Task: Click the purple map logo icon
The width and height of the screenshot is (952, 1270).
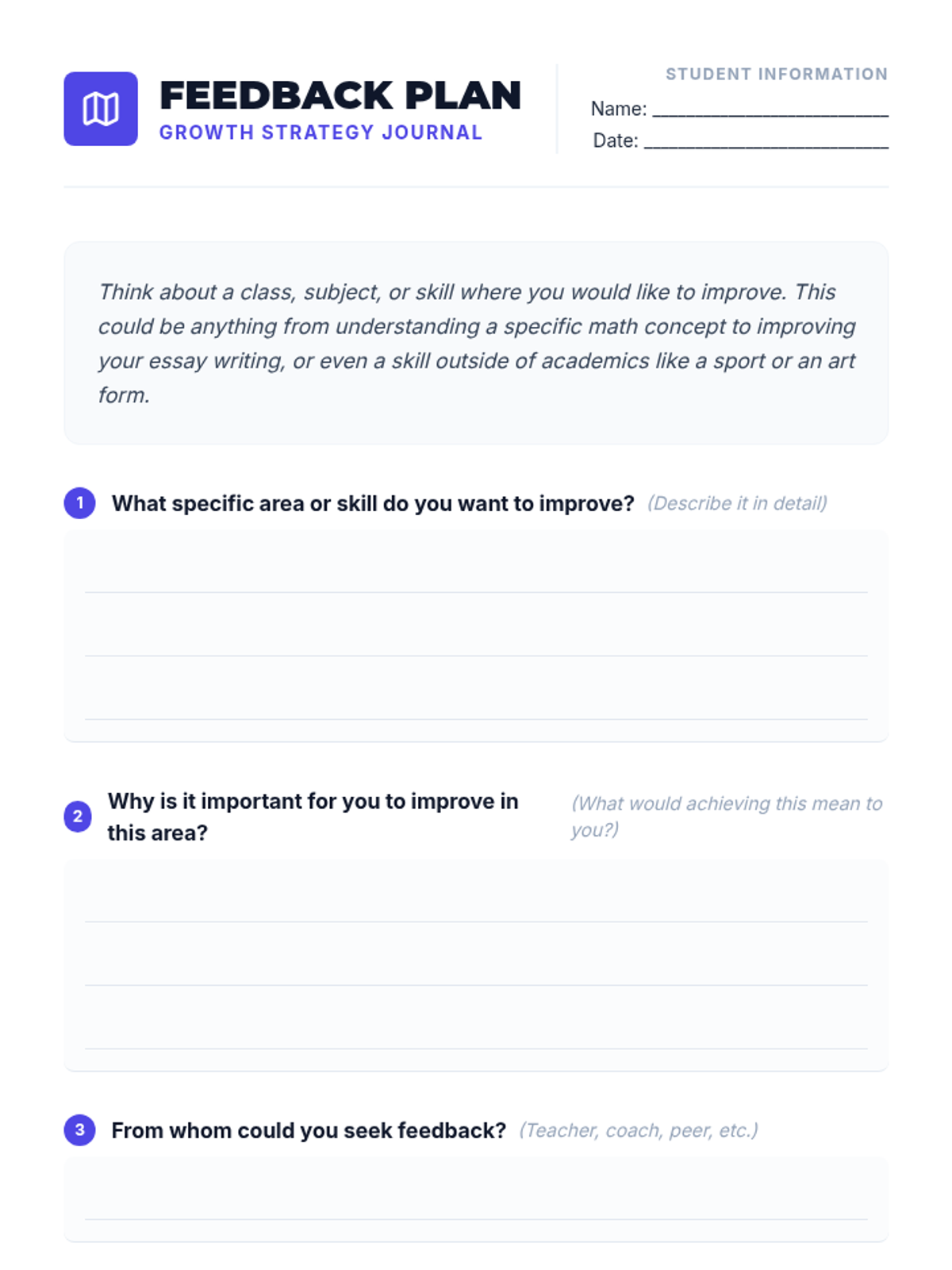Action: [101, 109]
